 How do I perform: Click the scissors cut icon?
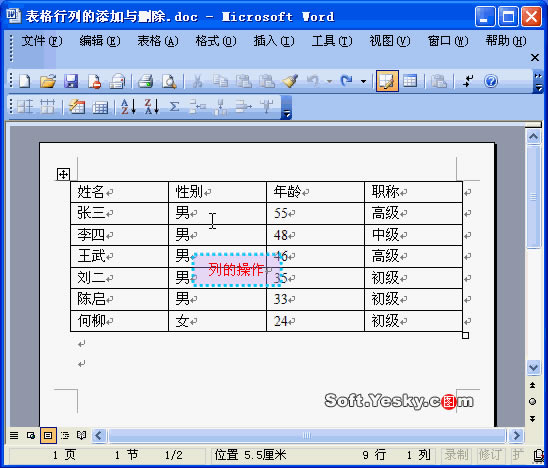[x=197, y=81]
